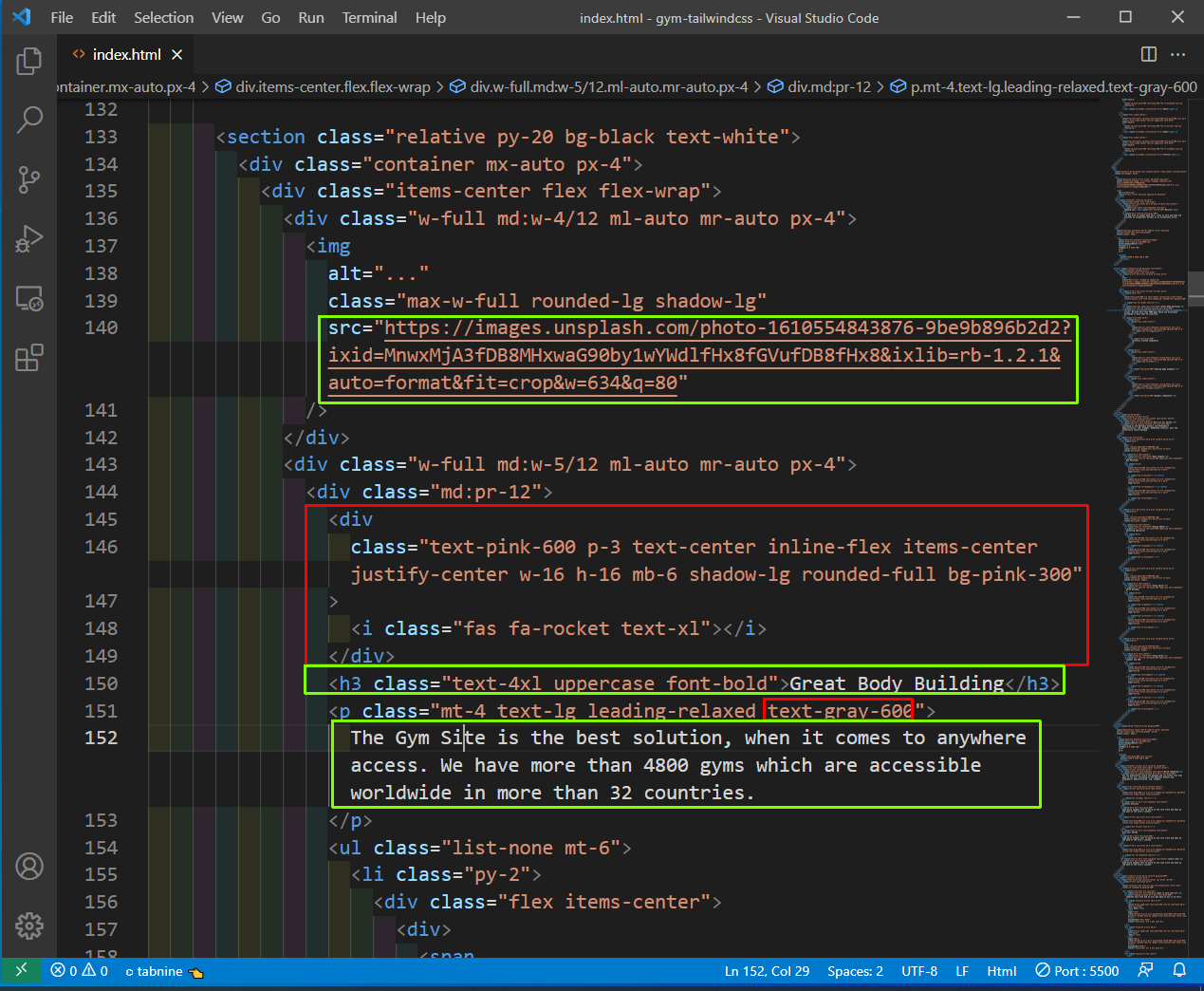Click 'text-gray-600' class on line 151

pos(840,711)
